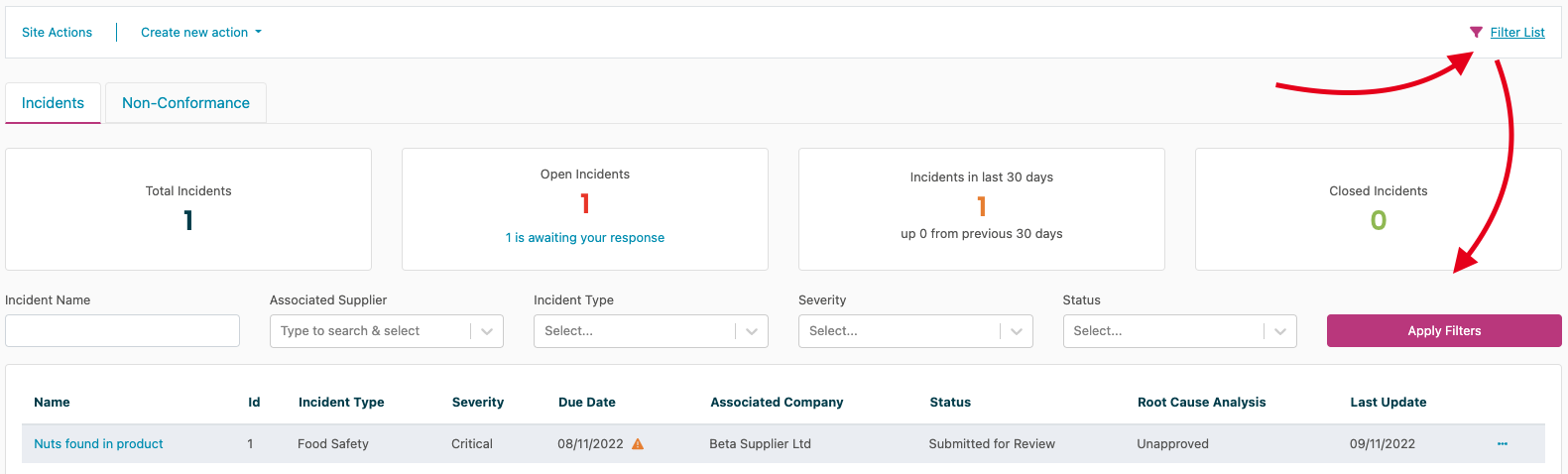Select the Incidents tab

pos(53,103)
